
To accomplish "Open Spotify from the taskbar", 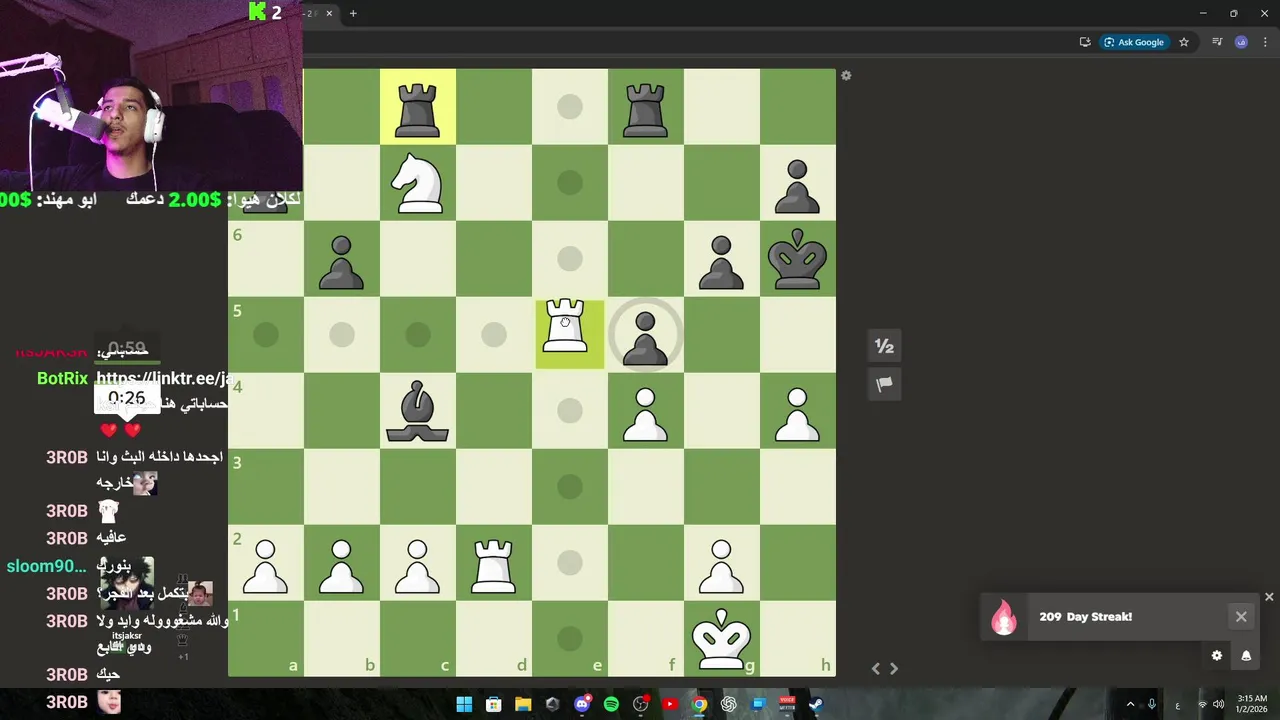I will pos(611,704).
